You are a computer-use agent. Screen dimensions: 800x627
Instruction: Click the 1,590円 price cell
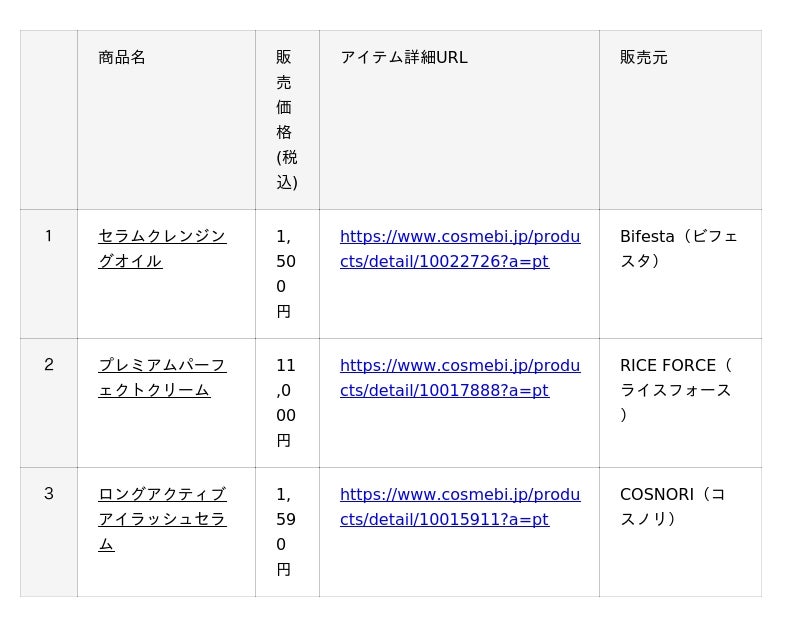(x=286, y=532)
